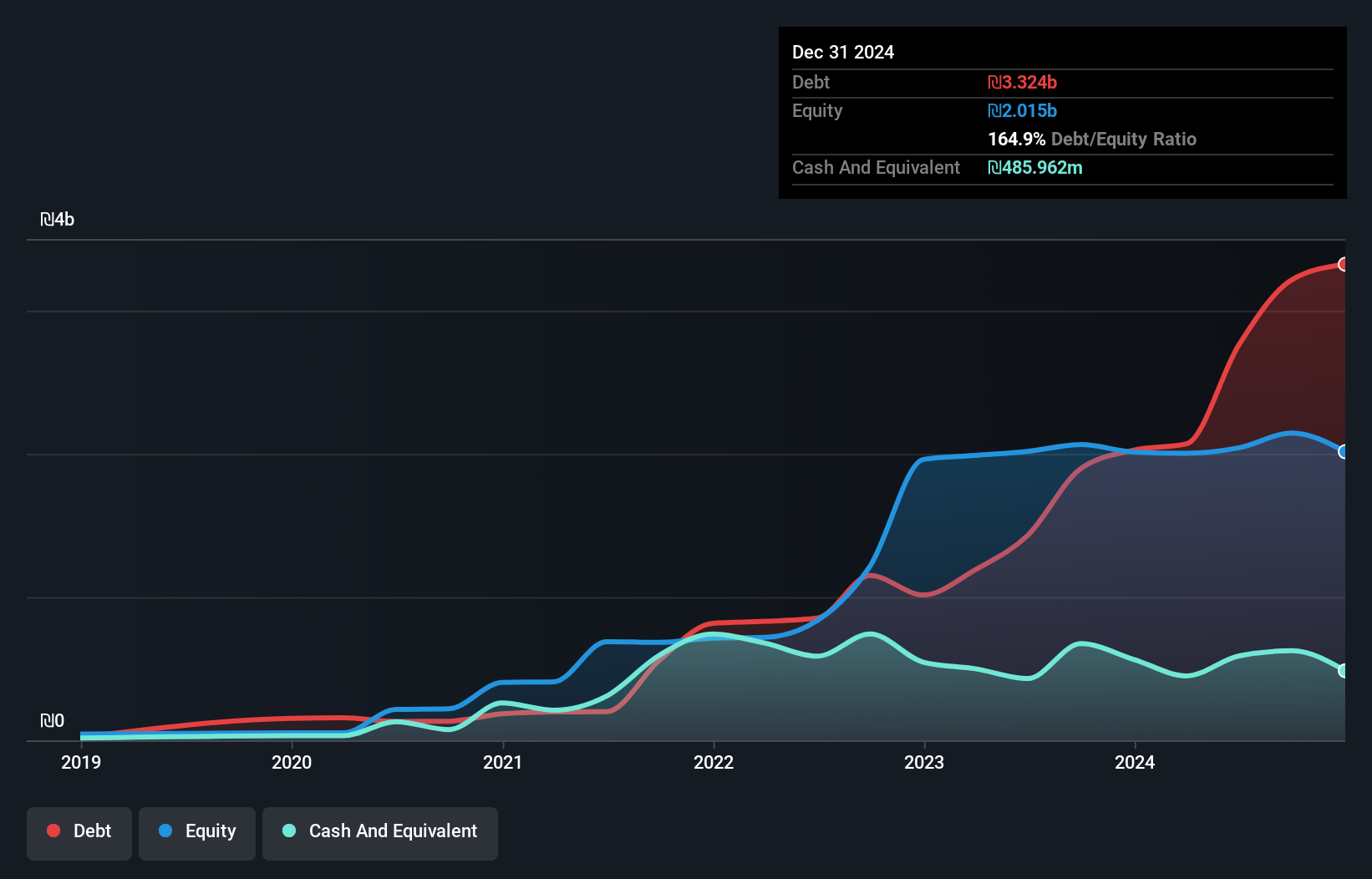Click the 2022 x-axis label
This screenshot has height=879, width=1372.
pos(714,762)
